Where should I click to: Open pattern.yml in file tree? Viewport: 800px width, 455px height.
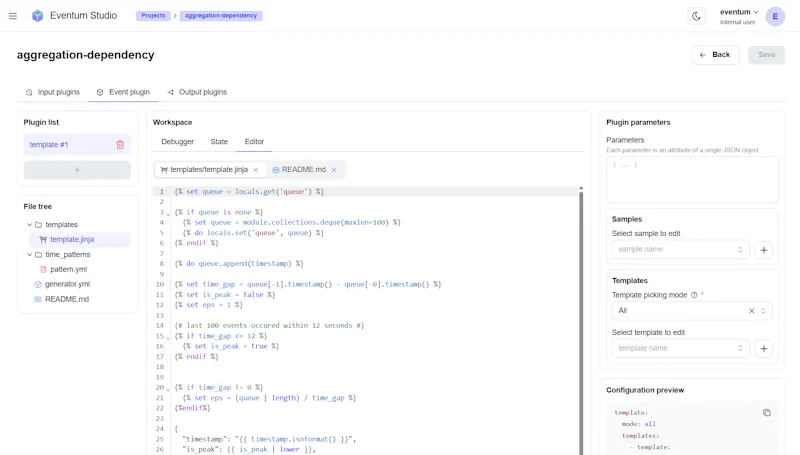coord(68,269)
